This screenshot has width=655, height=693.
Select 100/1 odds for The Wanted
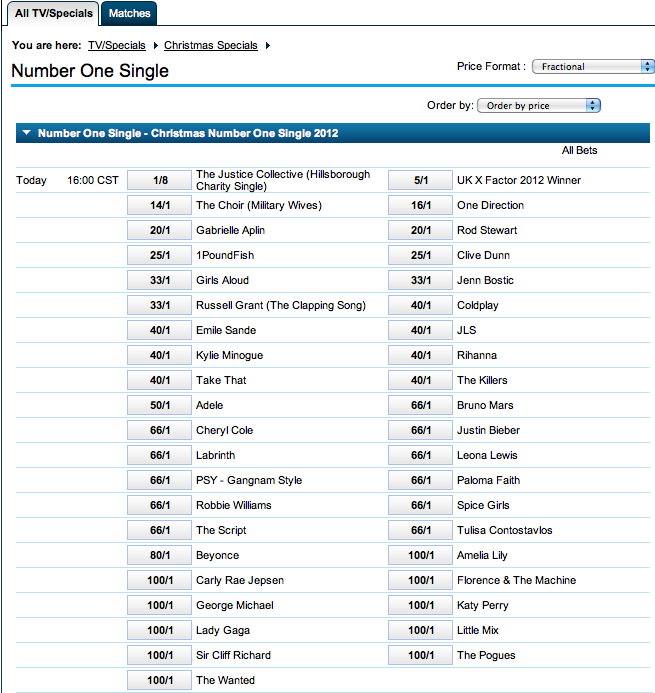click(160, 680)
